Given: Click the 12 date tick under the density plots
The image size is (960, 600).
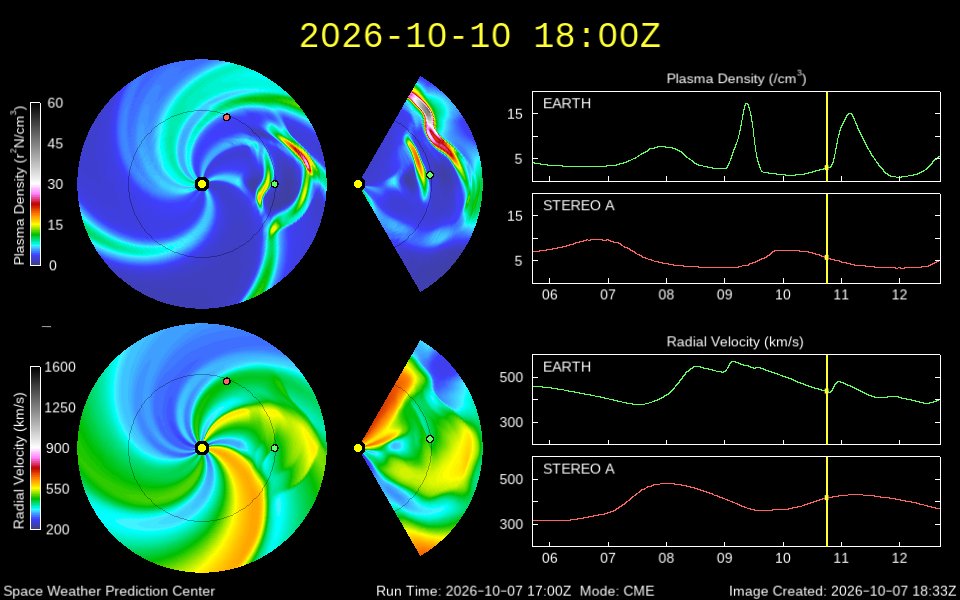Looking at the screenshot, I should point(899,294).
